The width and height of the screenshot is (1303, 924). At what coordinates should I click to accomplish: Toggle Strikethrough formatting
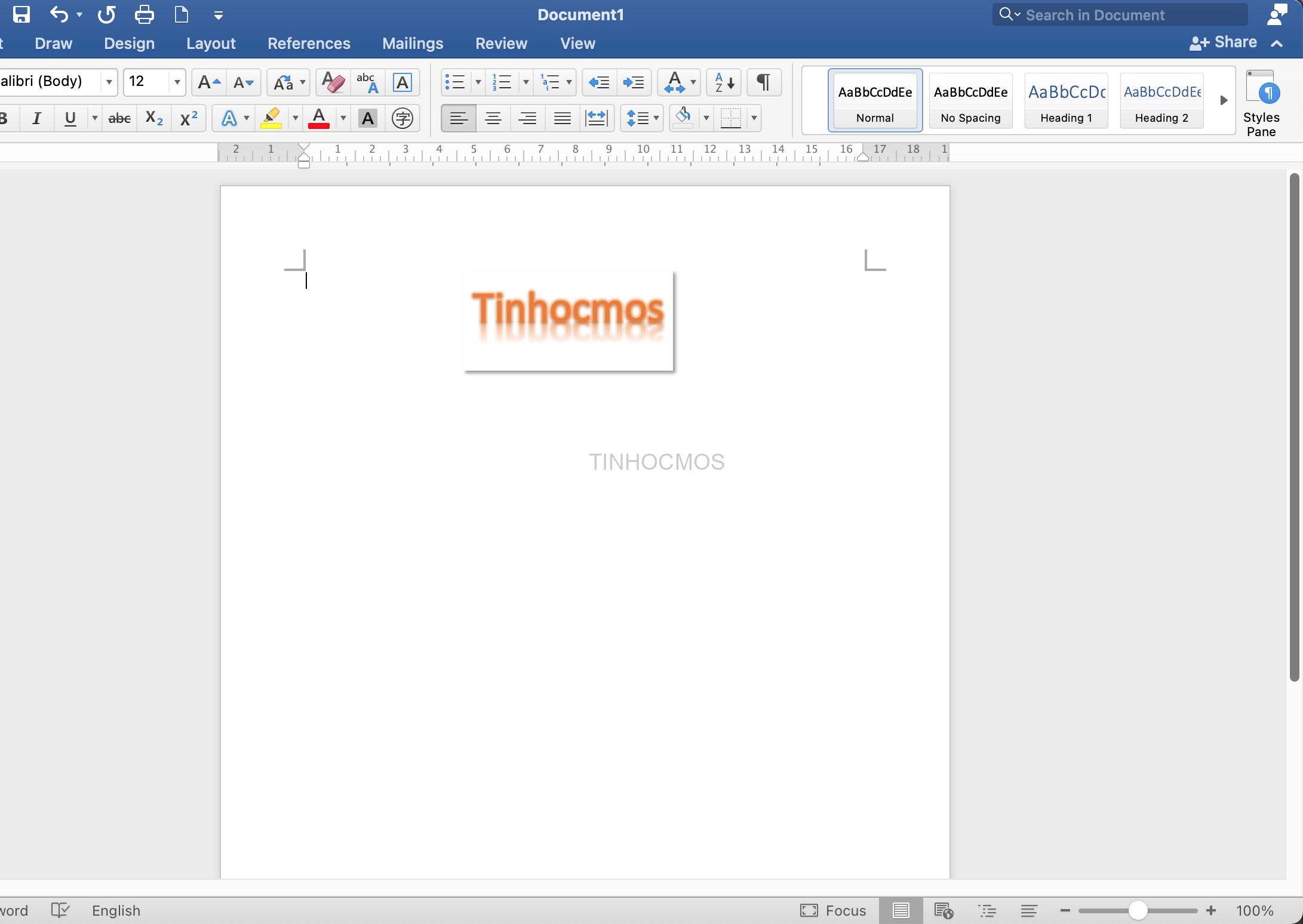coord(119,118)
